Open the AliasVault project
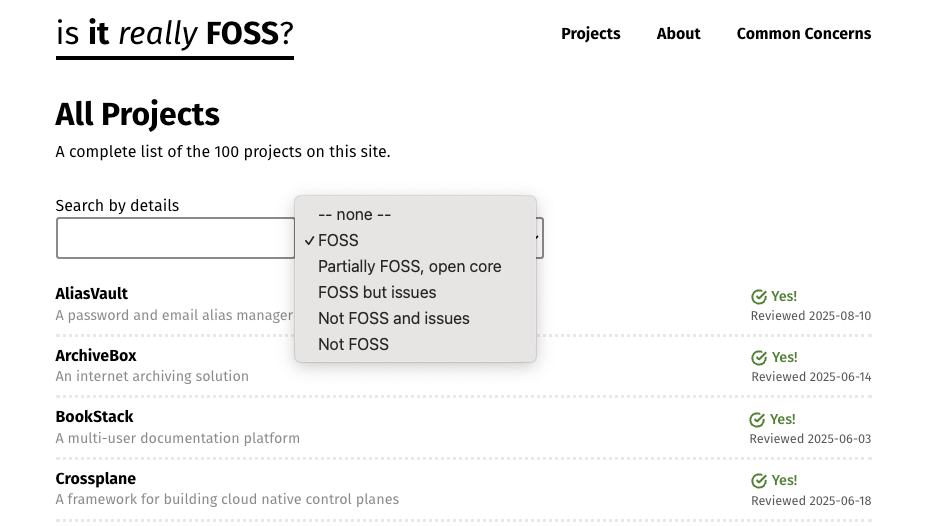 pyautogui.click(x=92, y=294)
